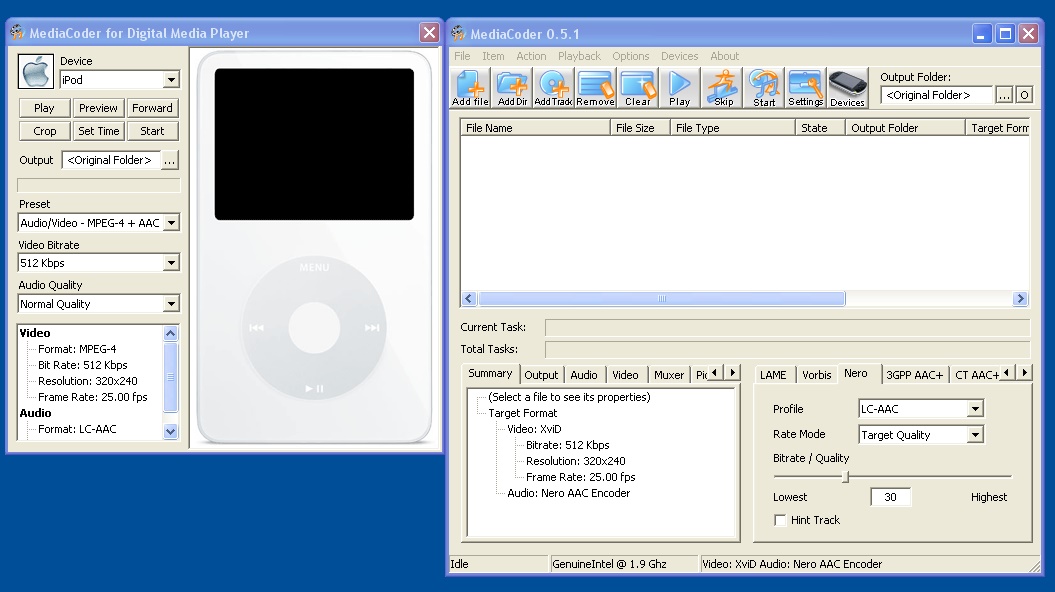Click the iPod video preview screen
This screenshot has width=1055, height=592.
tap(314, 144)
